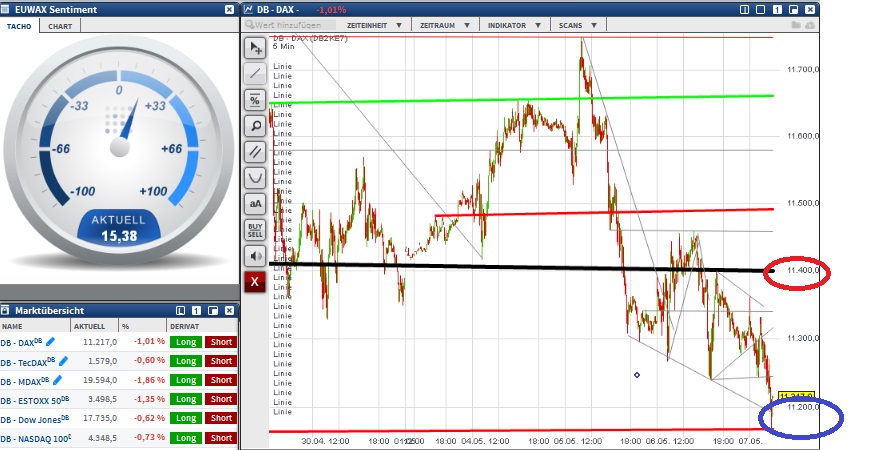Click Short button for DB - Dow Jones
880x450 pixels.
coord(221,418)
